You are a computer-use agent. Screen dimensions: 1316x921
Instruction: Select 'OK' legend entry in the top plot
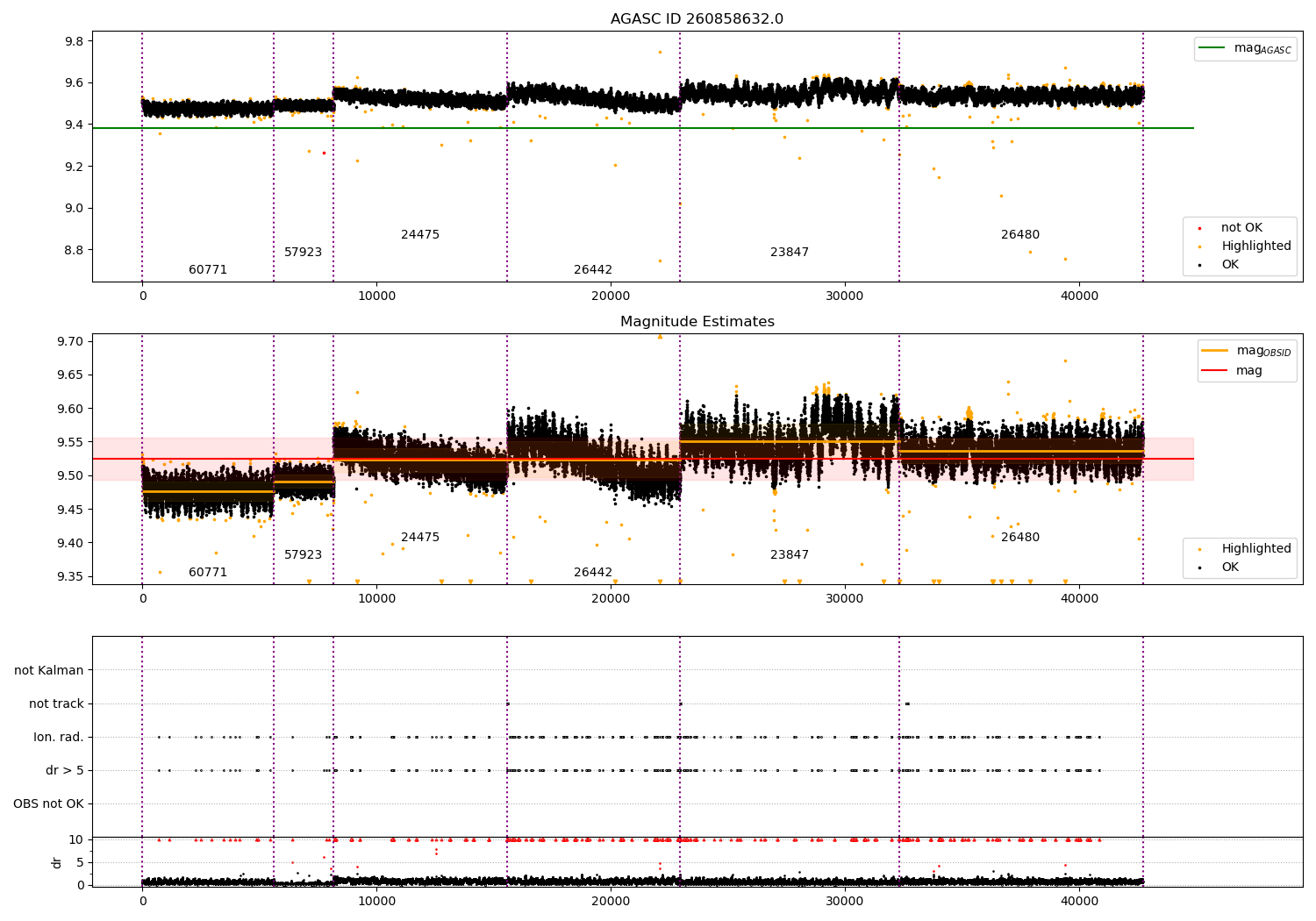click(1230, 265)
